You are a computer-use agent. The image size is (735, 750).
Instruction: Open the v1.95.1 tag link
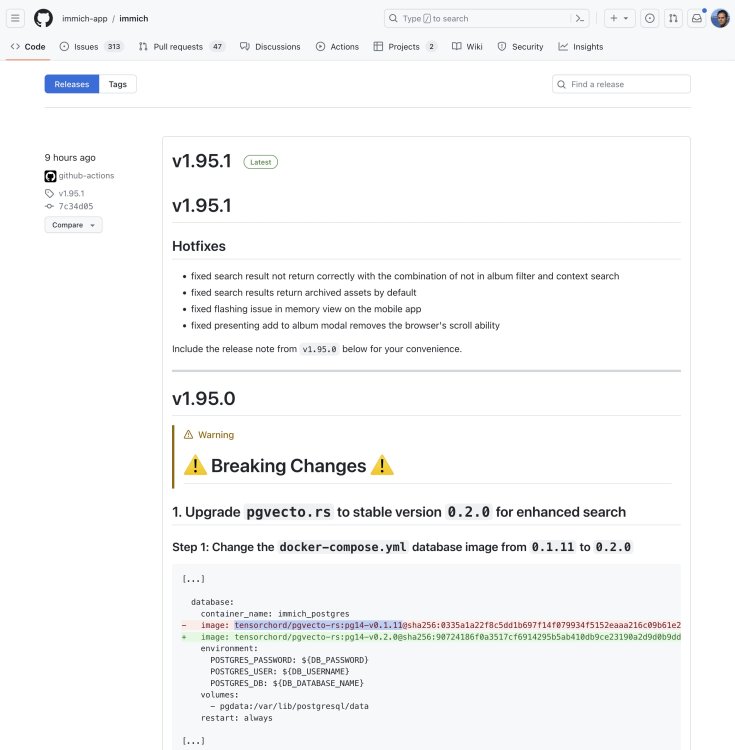tap(71, 193)
